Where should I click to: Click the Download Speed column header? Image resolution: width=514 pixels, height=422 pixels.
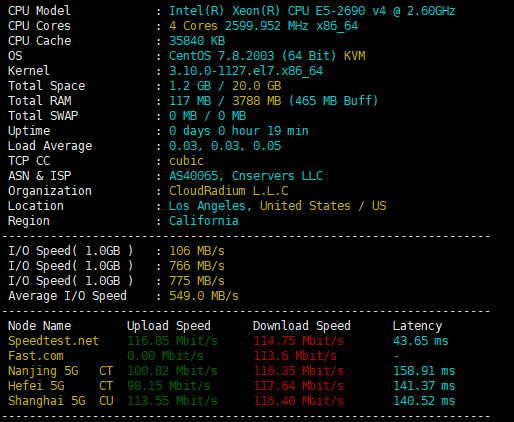coord(302,326)
